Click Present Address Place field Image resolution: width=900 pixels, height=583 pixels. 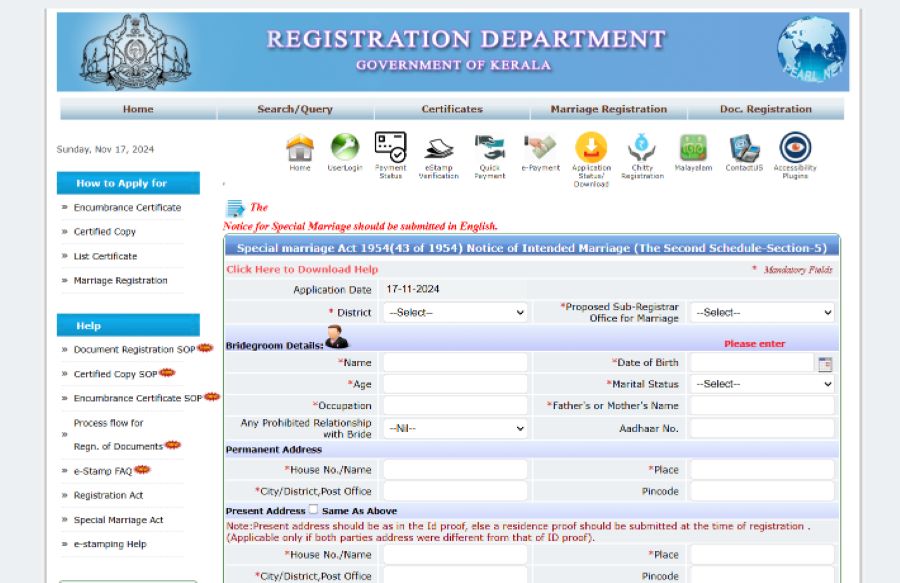762,555
